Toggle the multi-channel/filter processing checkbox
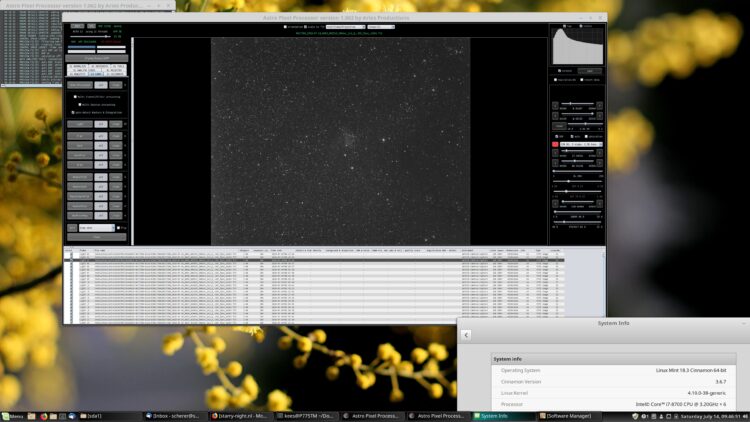Image resolution: width=750 pixels, height=422 pixels. (x=75, y=97)
